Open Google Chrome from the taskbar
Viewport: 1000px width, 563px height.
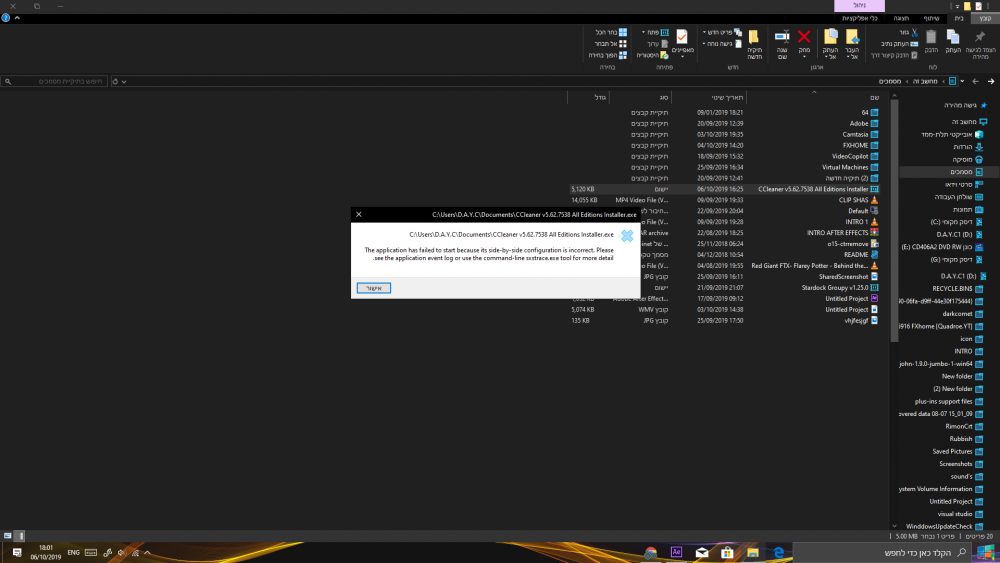click(x=651, y=552)
